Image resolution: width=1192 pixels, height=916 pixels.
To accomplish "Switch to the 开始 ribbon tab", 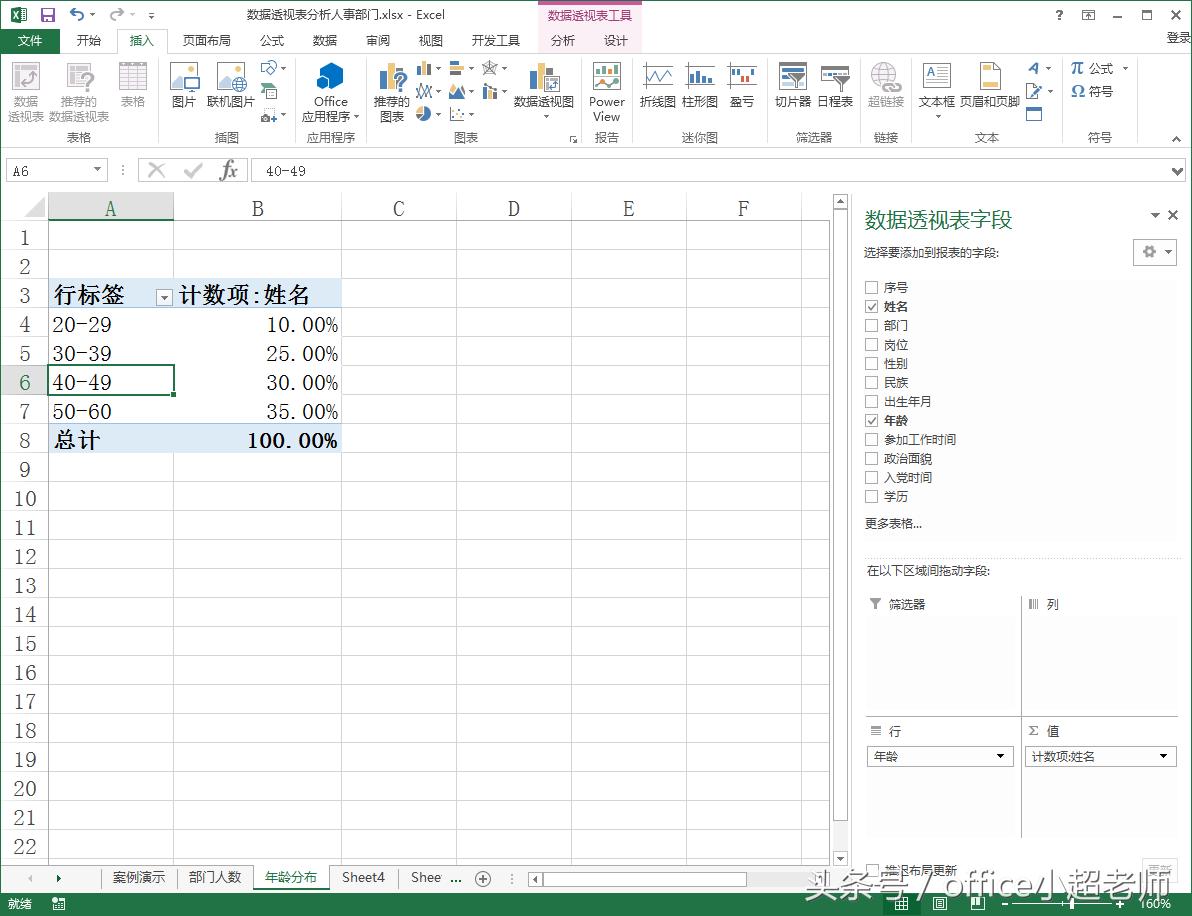I will [89, 41].
